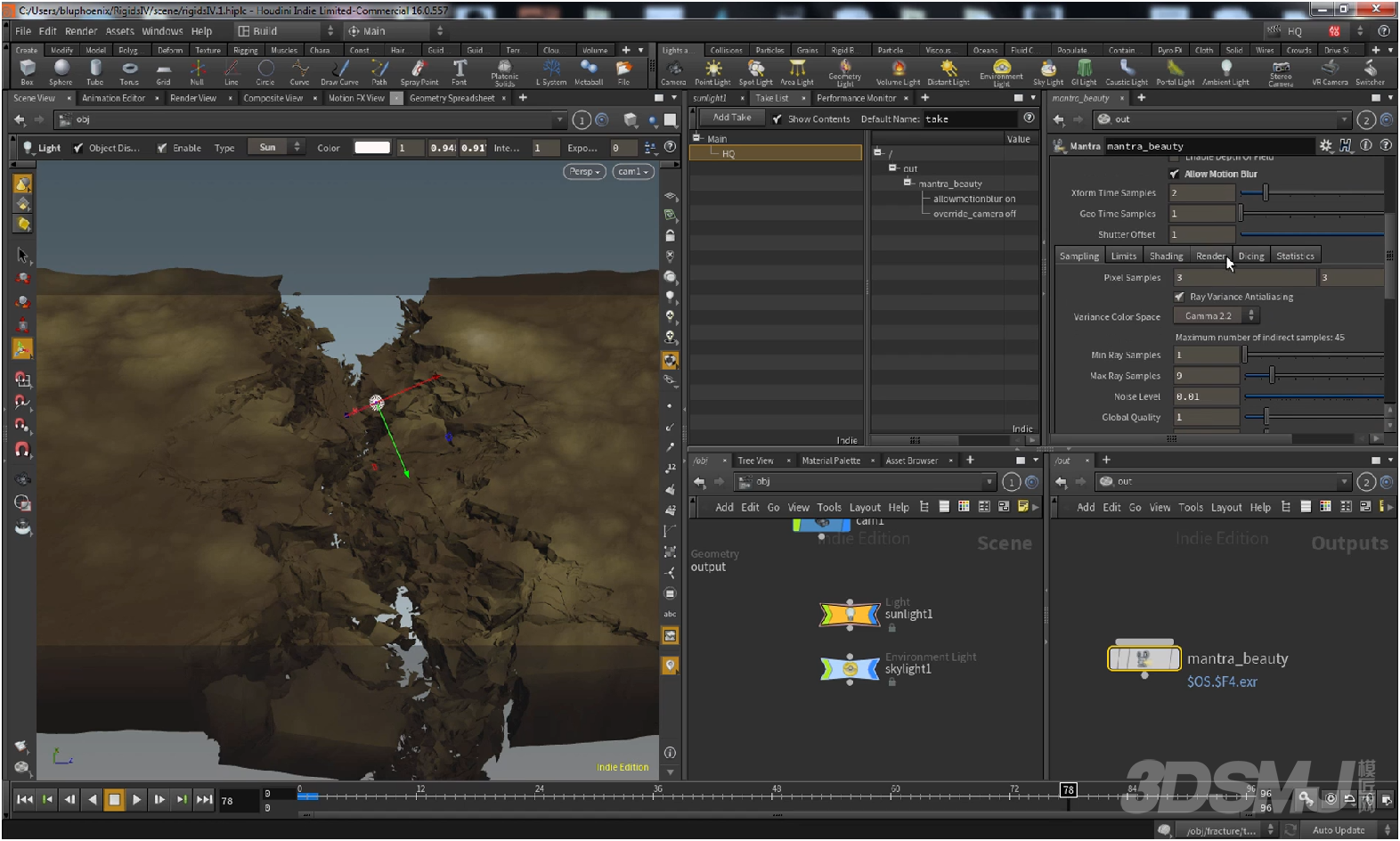The image size is (1400, 841).
Task: Create a Caustic Light from shelf
Action: click(x=1127, y=71)
